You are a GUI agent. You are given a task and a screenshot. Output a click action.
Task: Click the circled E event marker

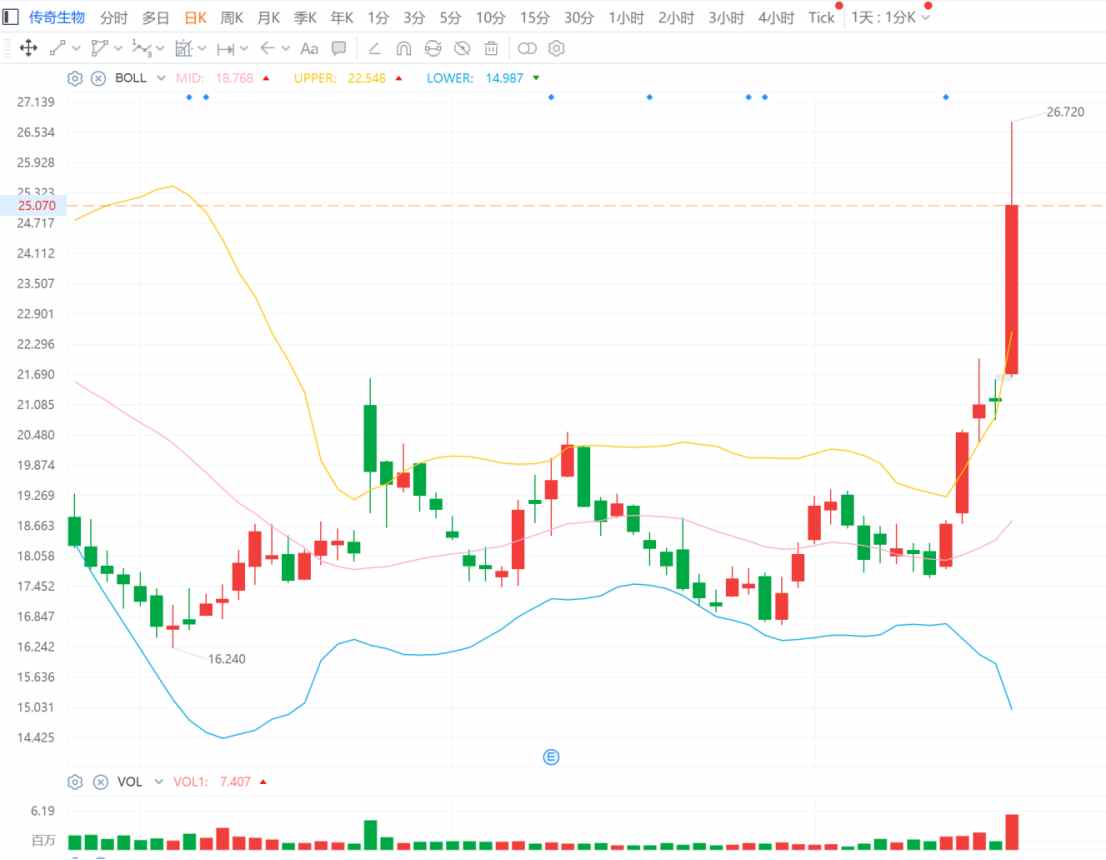550,757
